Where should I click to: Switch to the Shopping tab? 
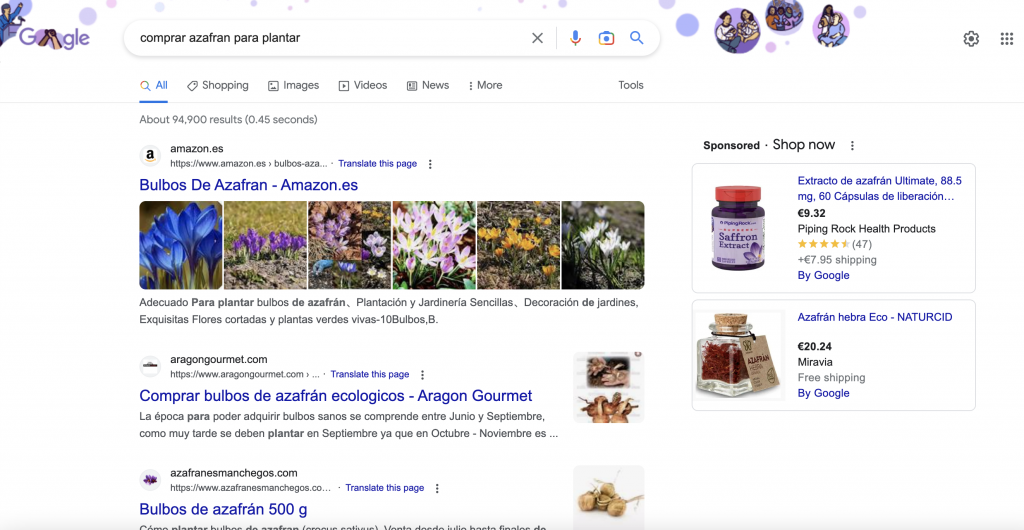[x=217, y=86]
